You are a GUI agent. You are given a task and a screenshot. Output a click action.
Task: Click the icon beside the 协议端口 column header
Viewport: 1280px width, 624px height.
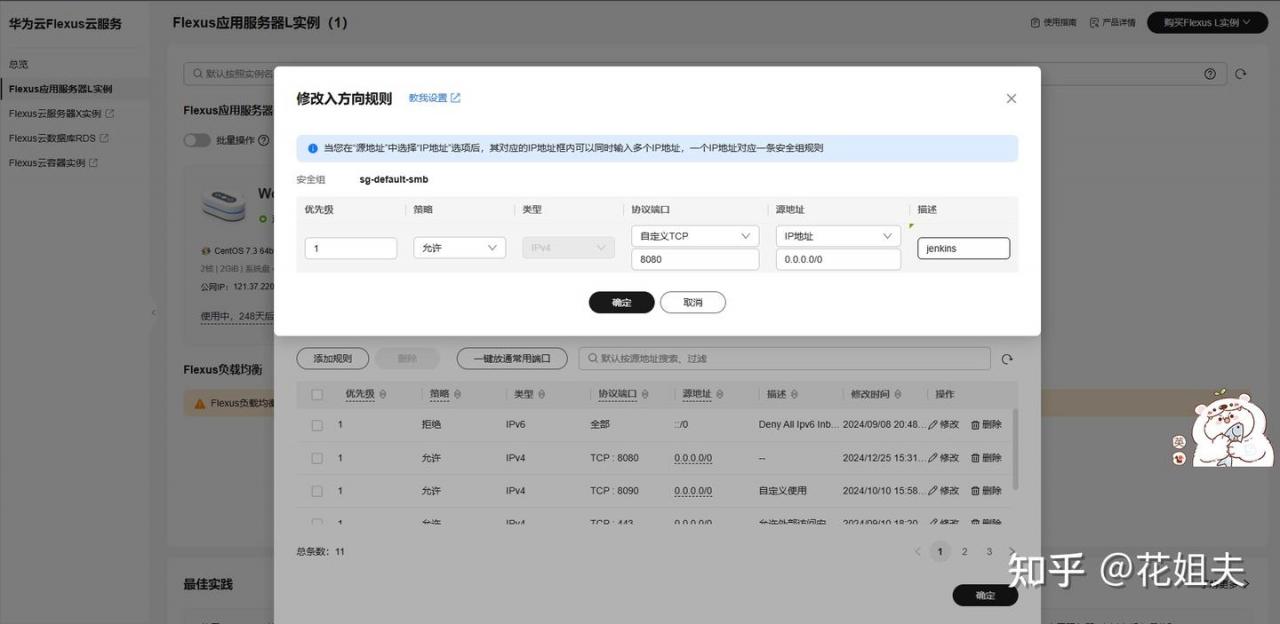(x=645, y=395)
